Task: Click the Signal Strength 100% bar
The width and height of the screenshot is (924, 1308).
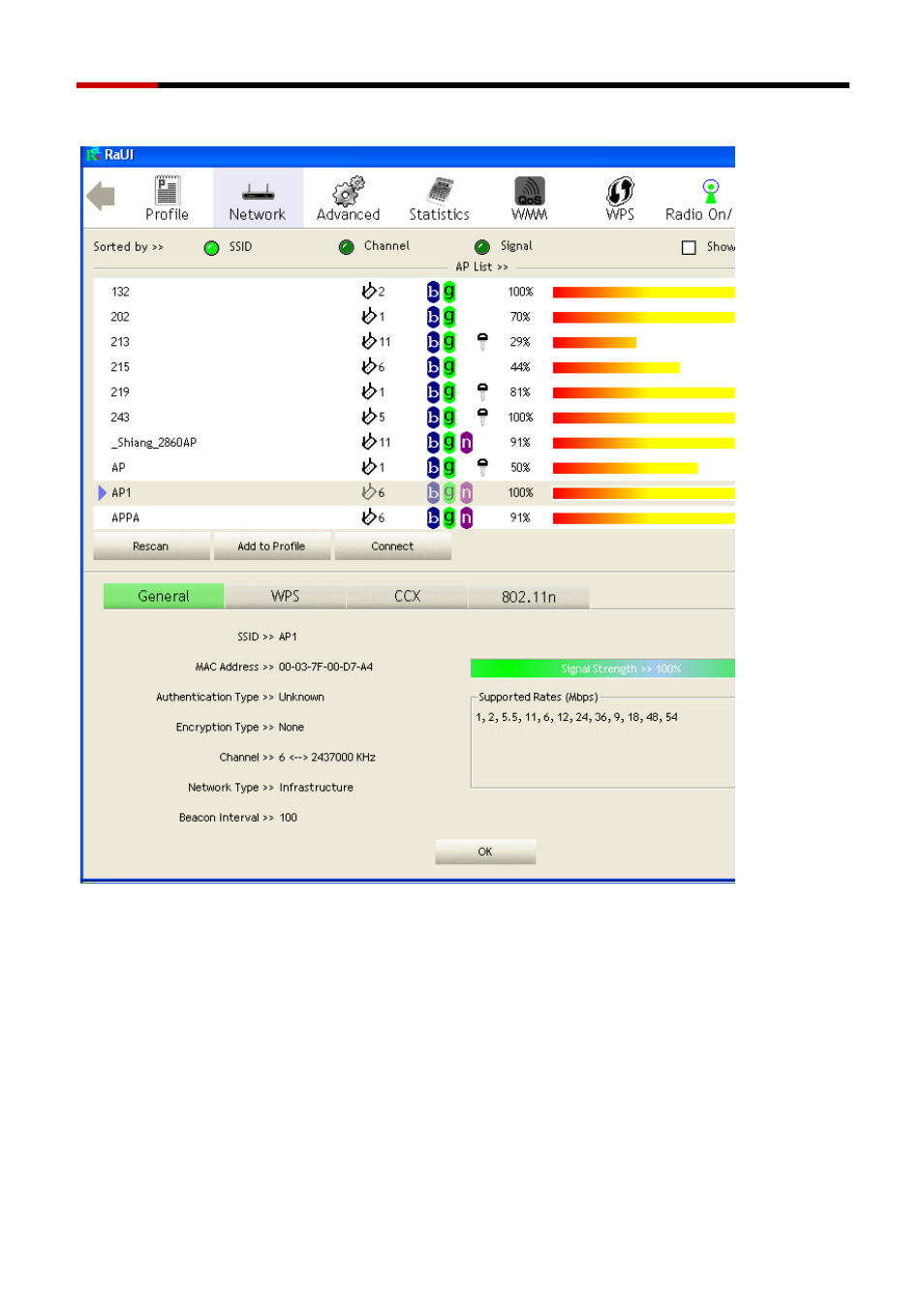Action: [602, 669]
